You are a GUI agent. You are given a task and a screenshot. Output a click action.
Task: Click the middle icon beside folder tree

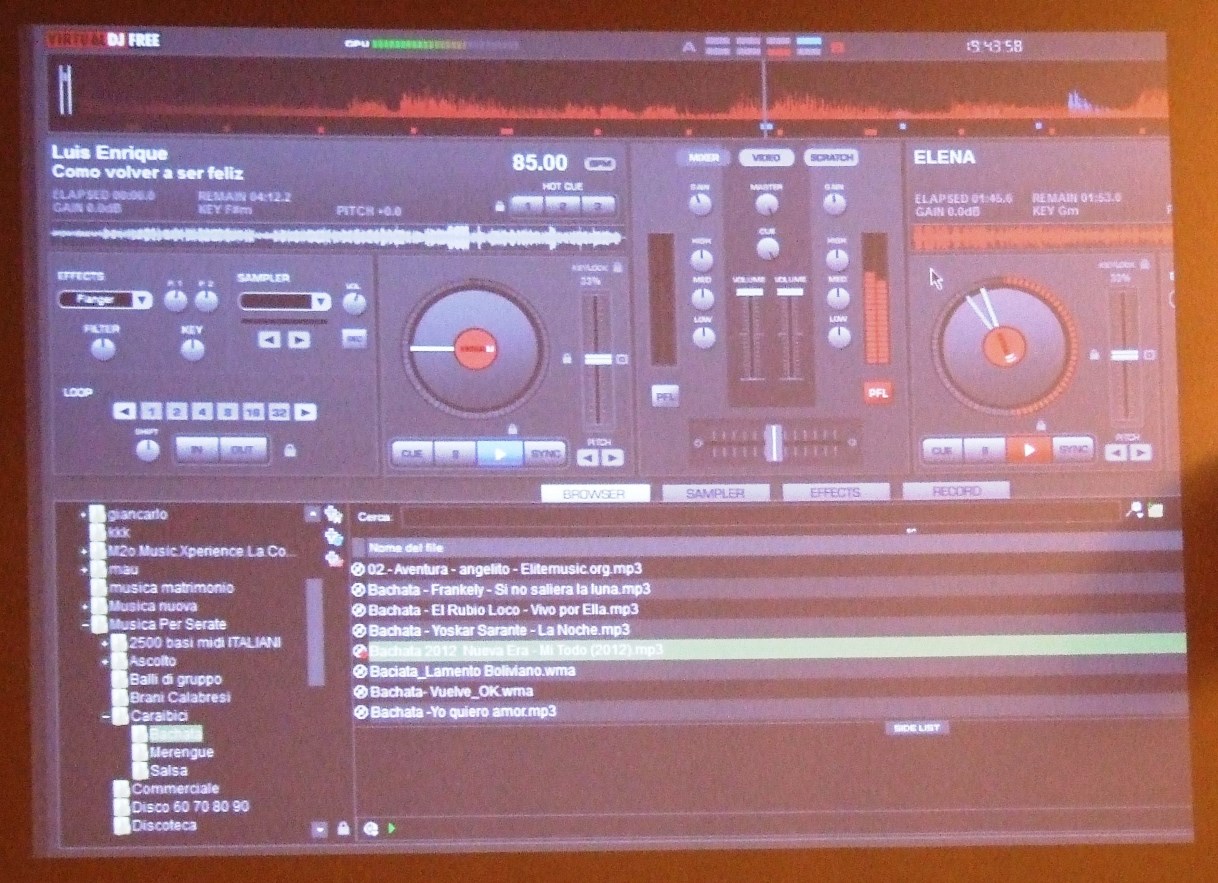click(334, 537)
